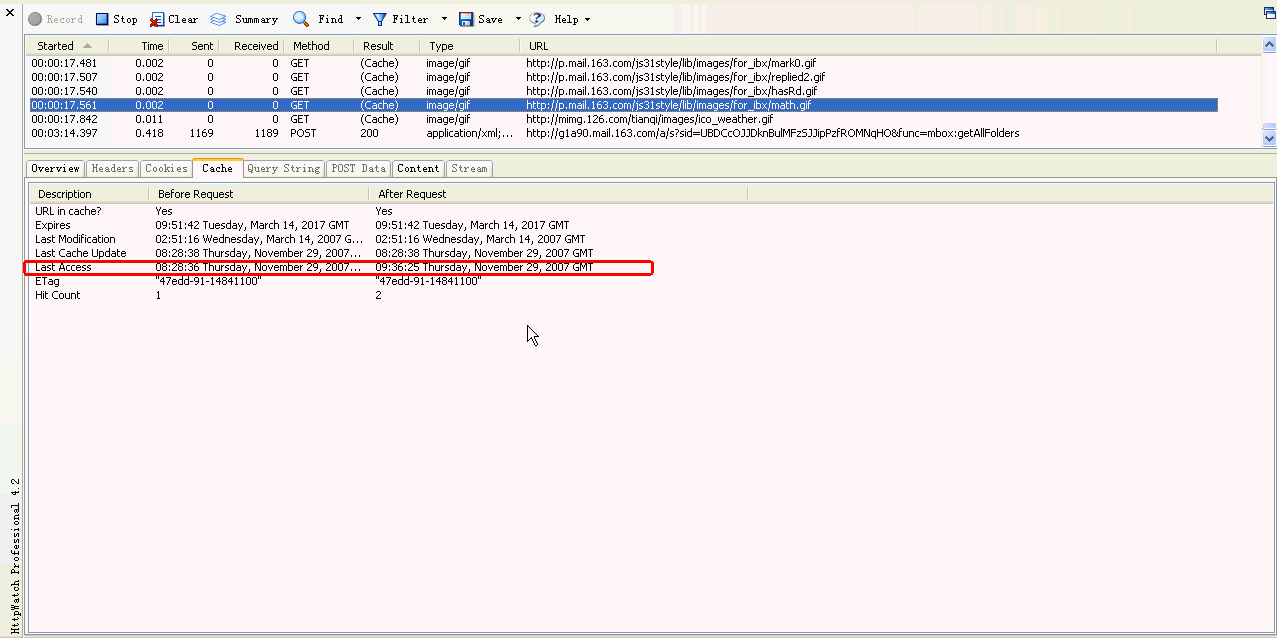Click the Clear log icon
1277x638 pixels.
pos(157,18)
